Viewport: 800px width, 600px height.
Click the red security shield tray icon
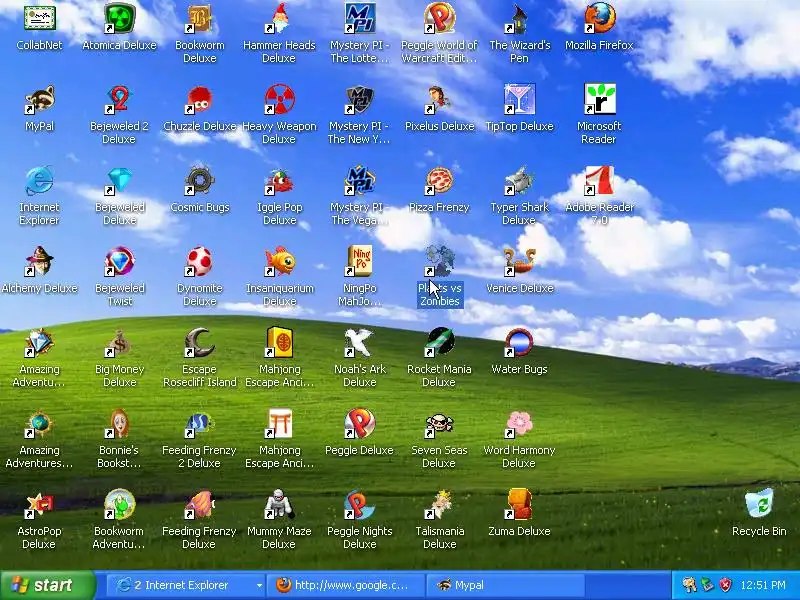click(725, 585)
